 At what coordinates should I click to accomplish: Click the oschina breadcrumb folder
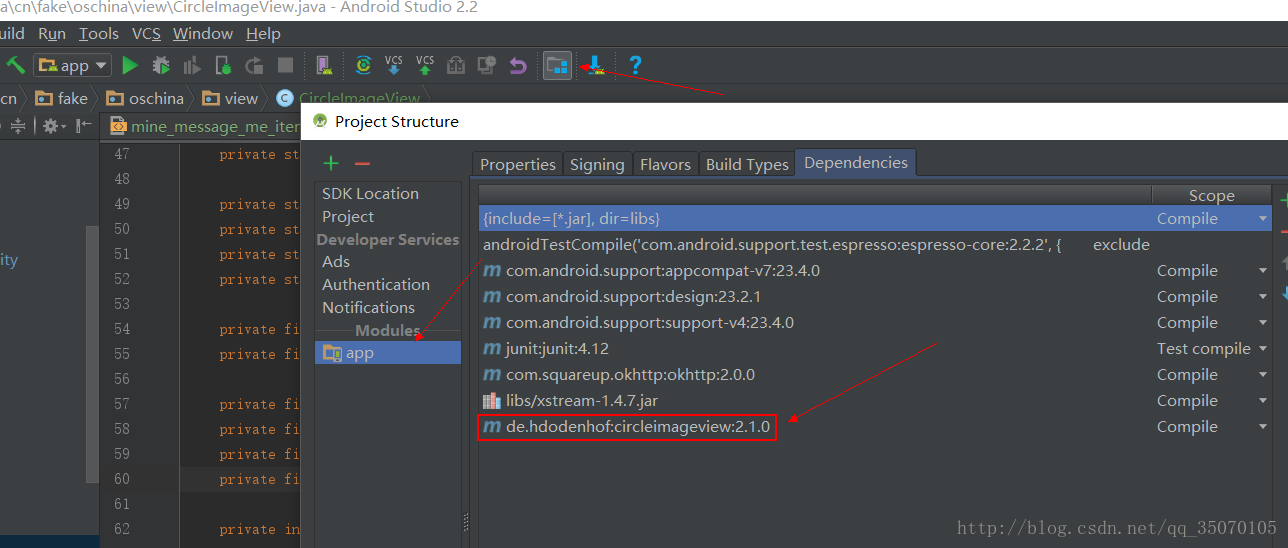(145, 98)
